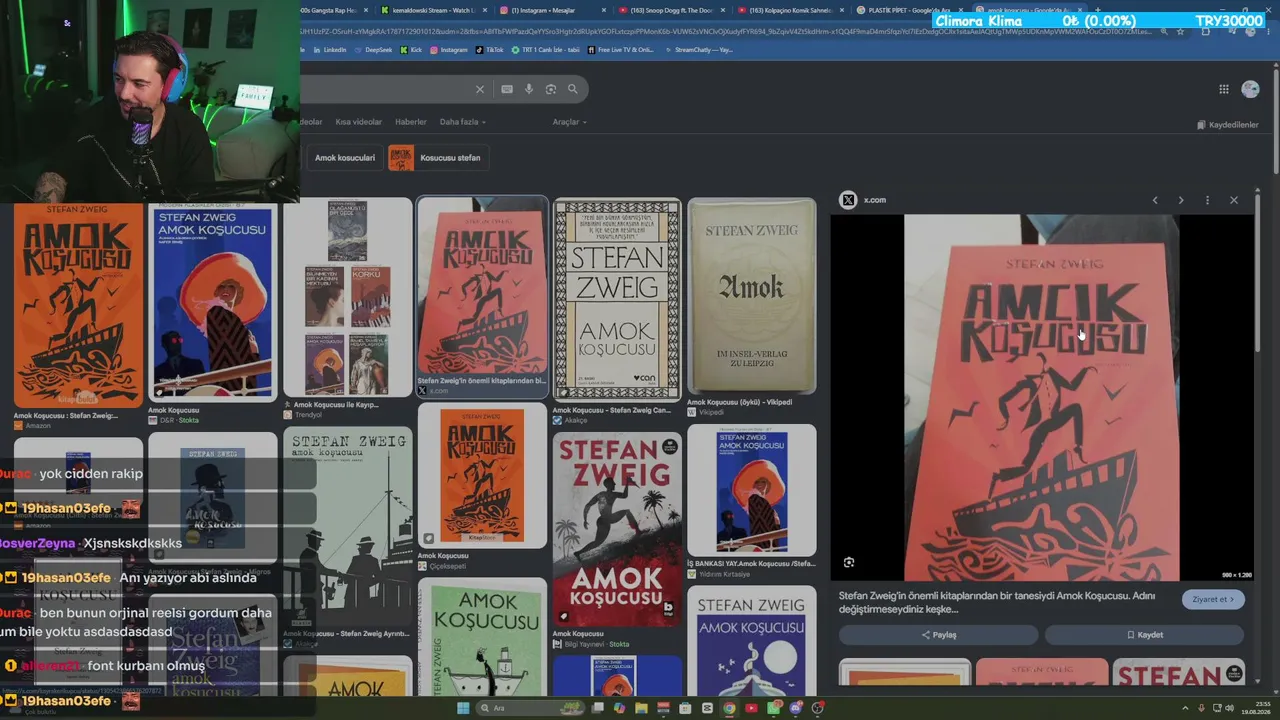Open the Vikipedi Amok Insel-Verlag thumbnail

point(752,296)
